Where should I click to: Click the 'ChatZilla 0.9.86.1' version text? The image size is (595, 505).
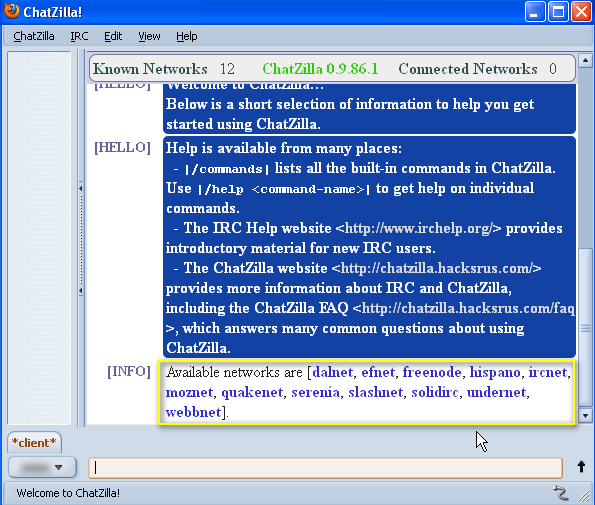[320, 69]
